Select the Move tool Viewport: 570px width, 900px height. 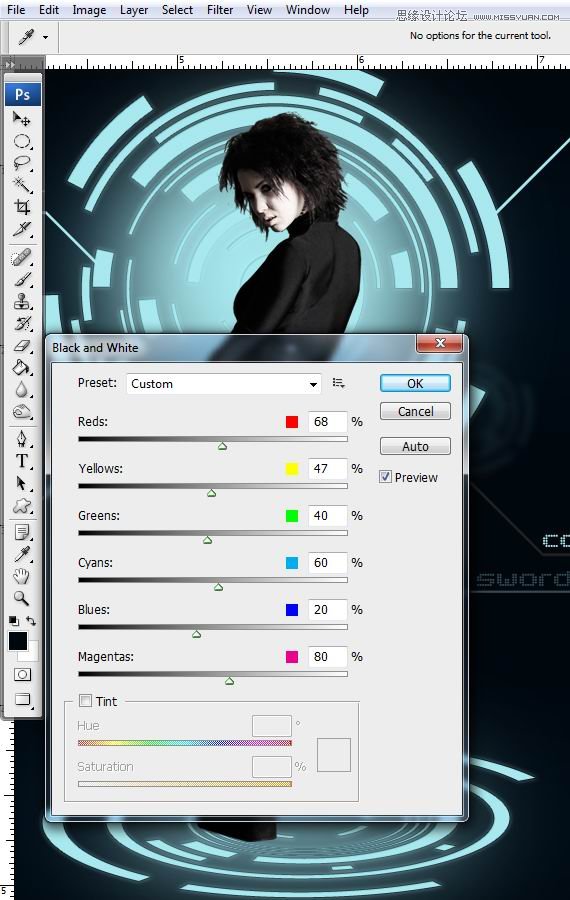coord(22,119)
